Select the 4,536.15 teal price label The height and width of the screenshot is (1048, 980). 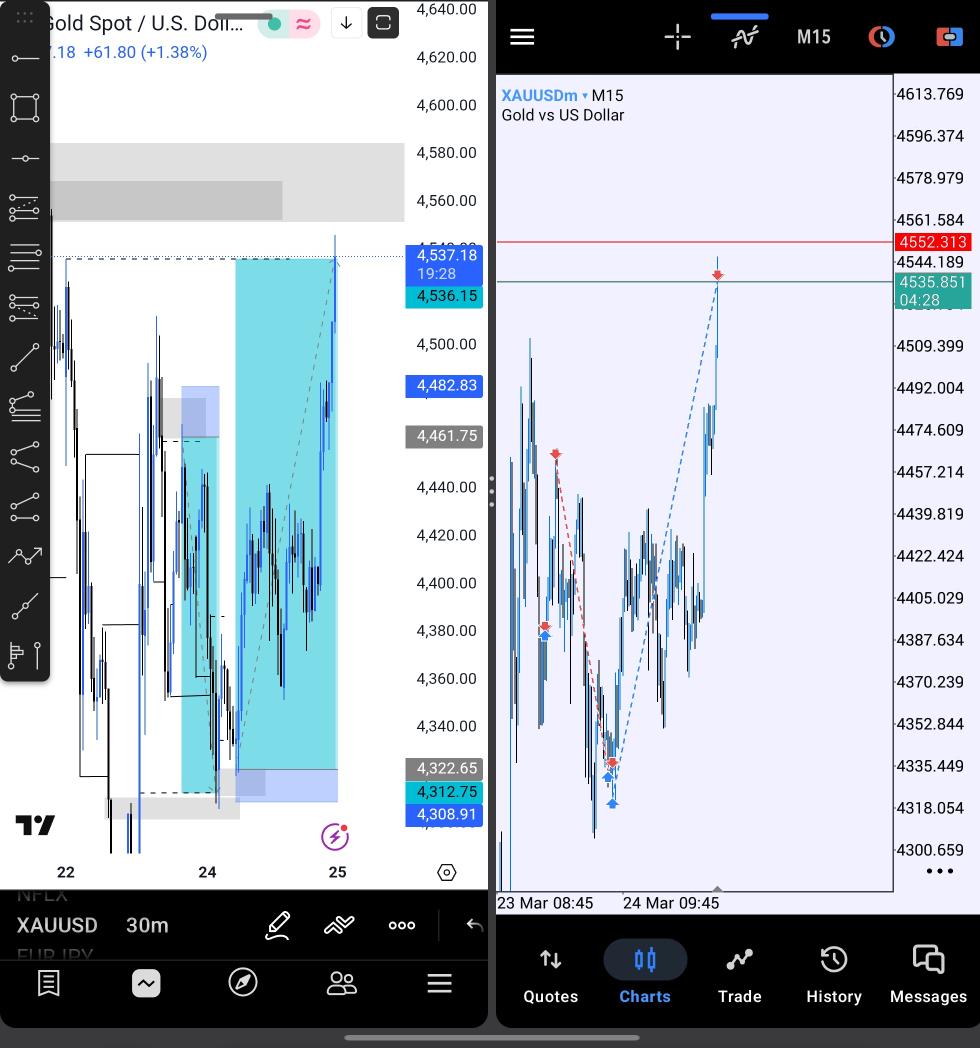(x=444, y=296)
